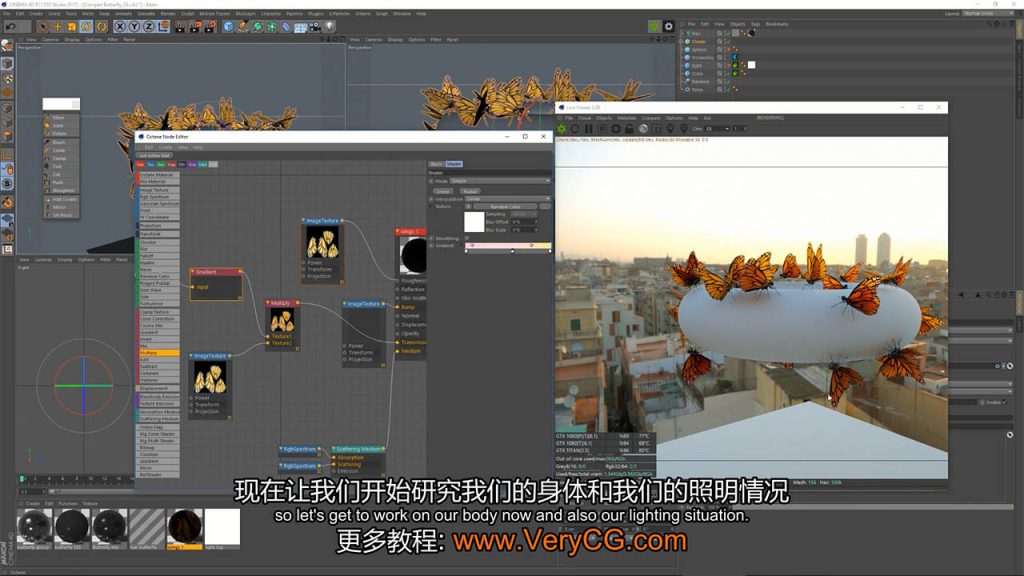Image resolution: width=1024 pixels, height=576 pixels.
Task: Collapse the Multiply node triangle
Action: pos(268,303)
